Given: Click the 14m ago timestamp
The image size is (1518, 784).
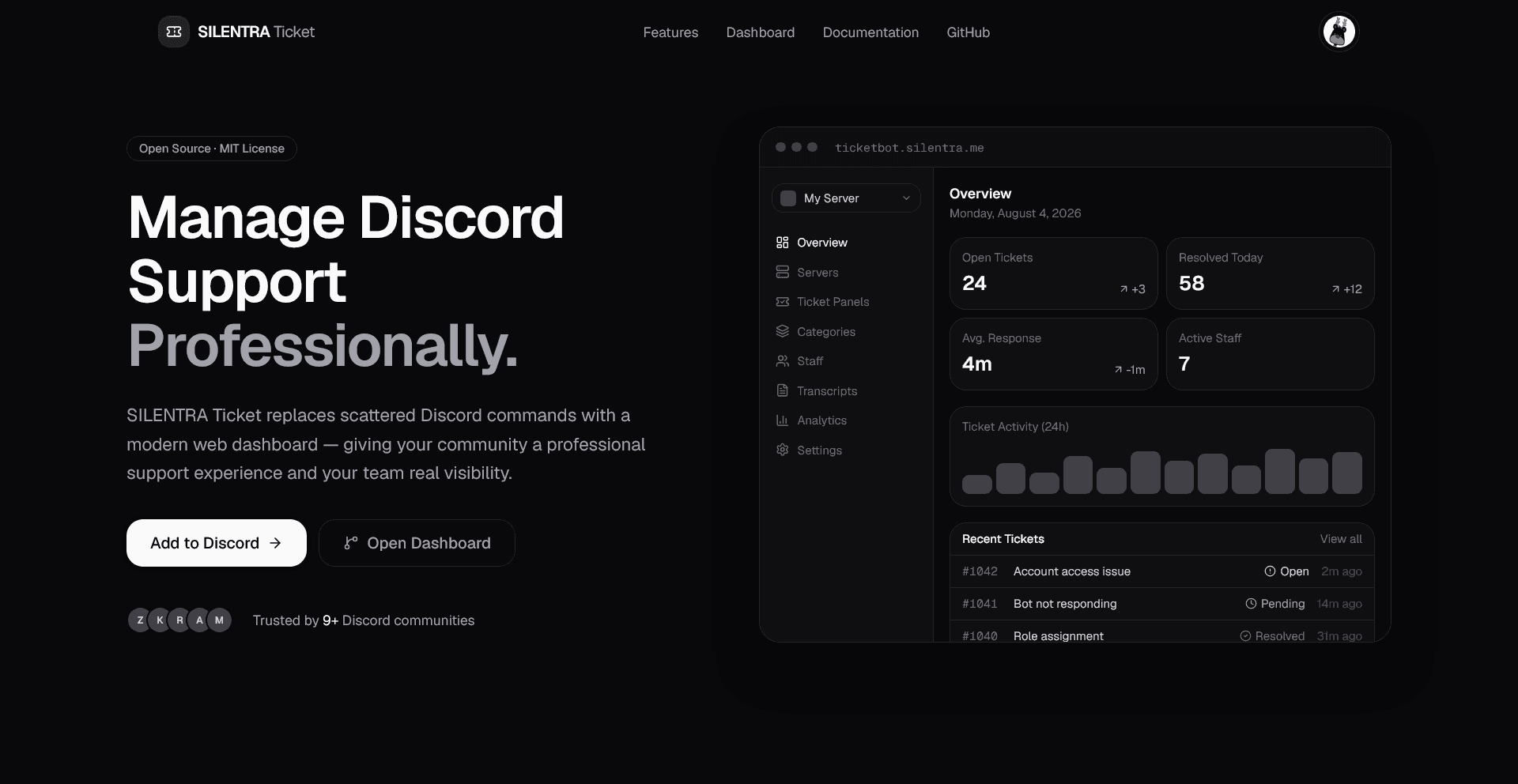Looking at the screenshot, I should tap(1339, 604).
